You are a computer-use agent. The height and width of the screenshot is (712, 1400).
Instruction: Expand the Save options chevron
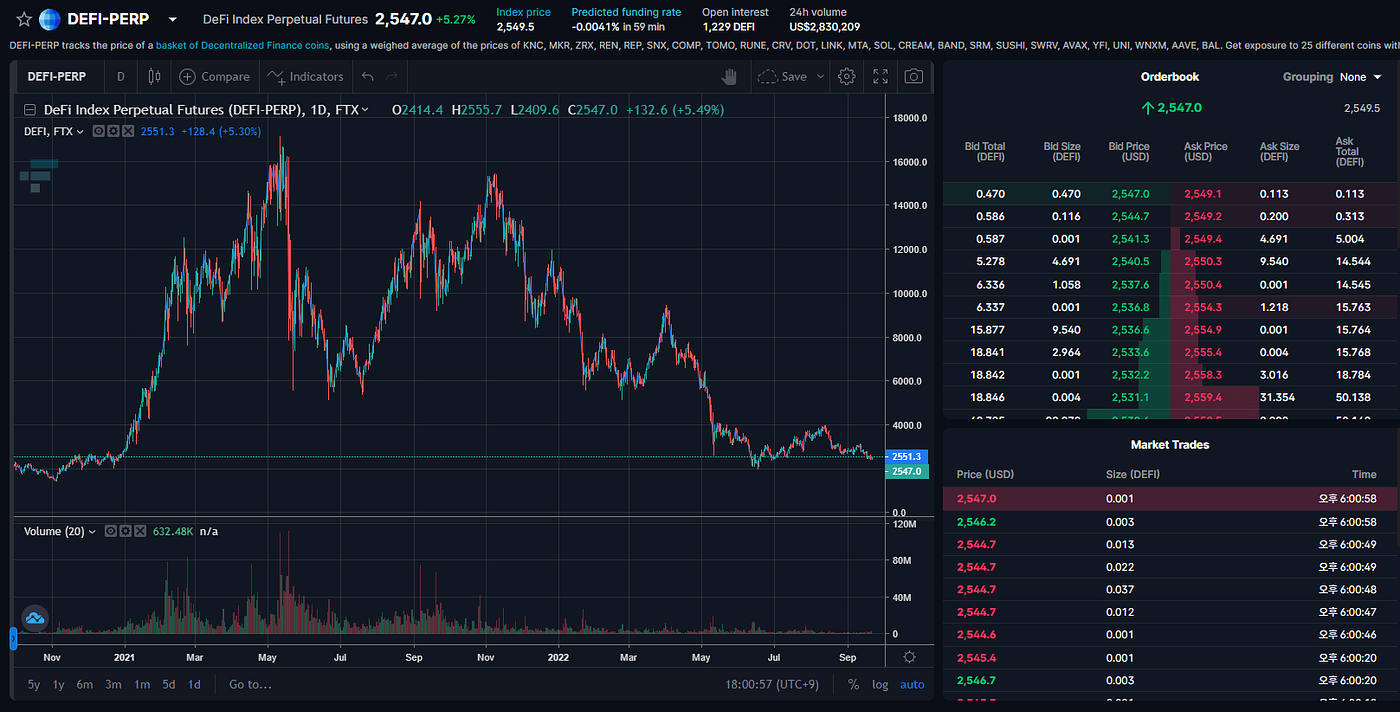tap(821, 76)
